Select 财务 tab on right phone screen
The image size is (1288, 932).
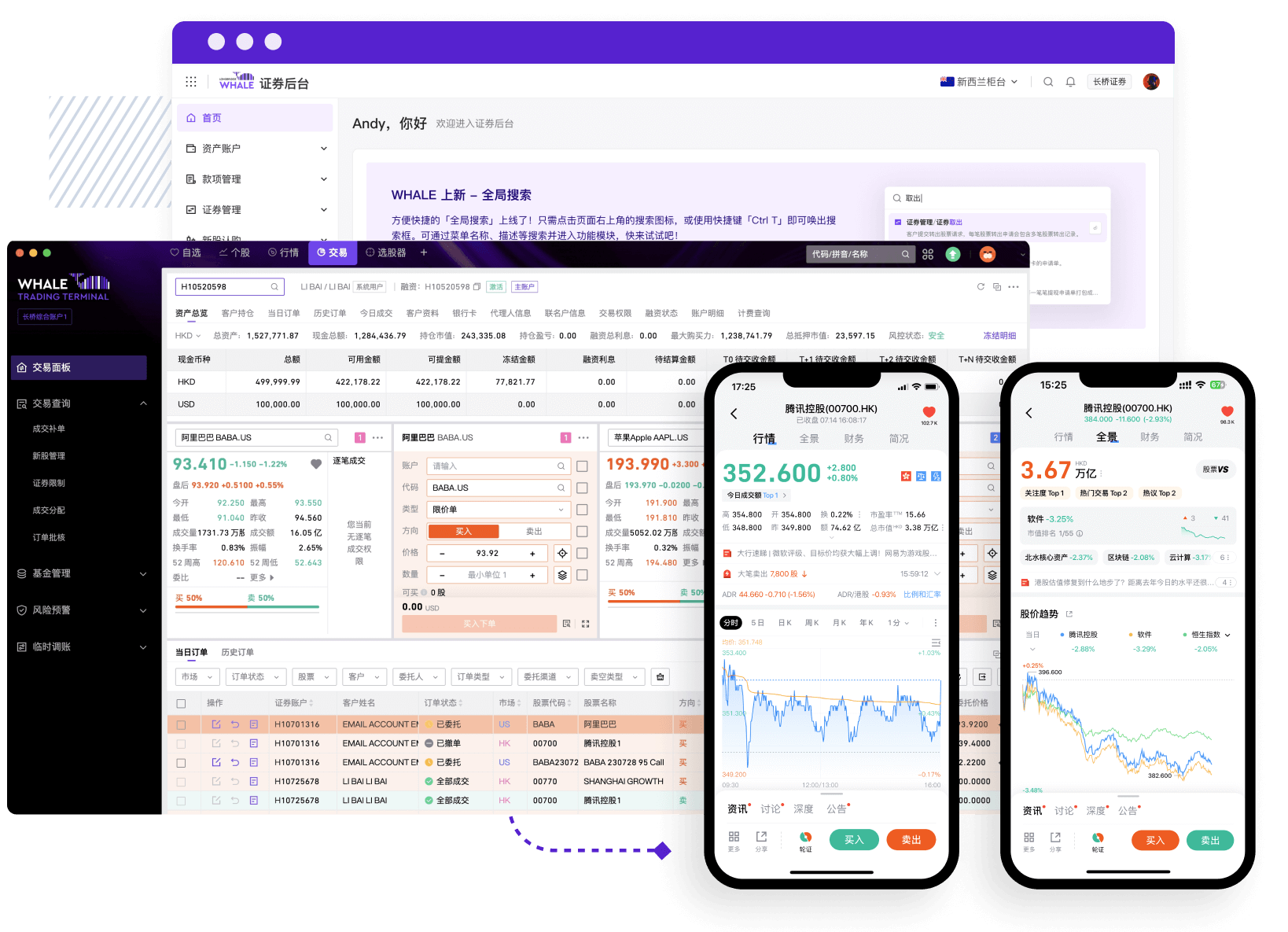point(1150,437)
